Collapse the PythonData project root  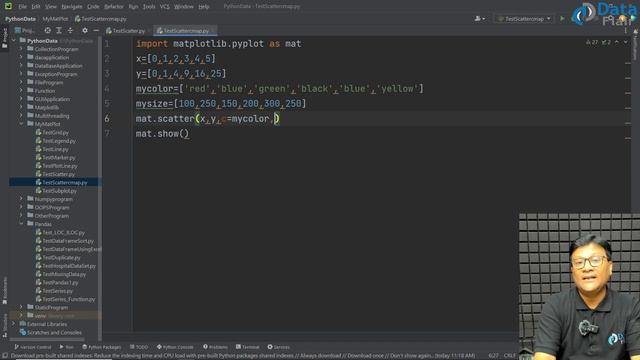pyautogui.click(x=14, y=40)
